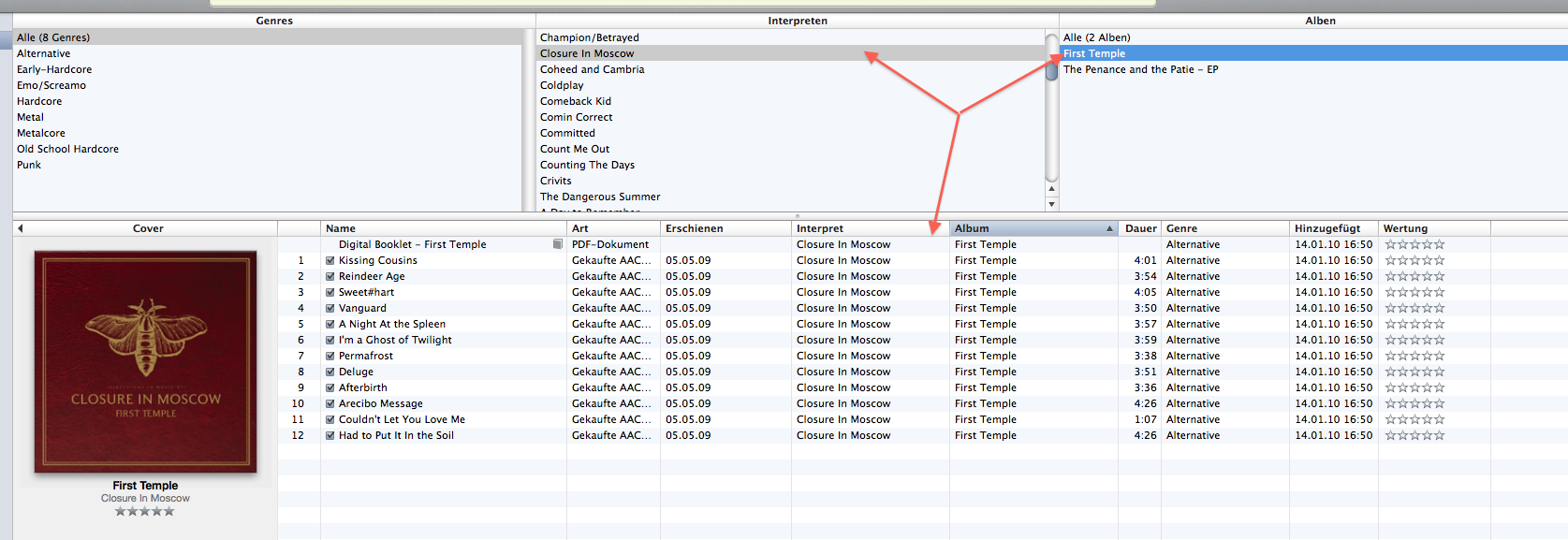
Task: Toggle the Permafrost track checkbox
Action: click(330, 356)
